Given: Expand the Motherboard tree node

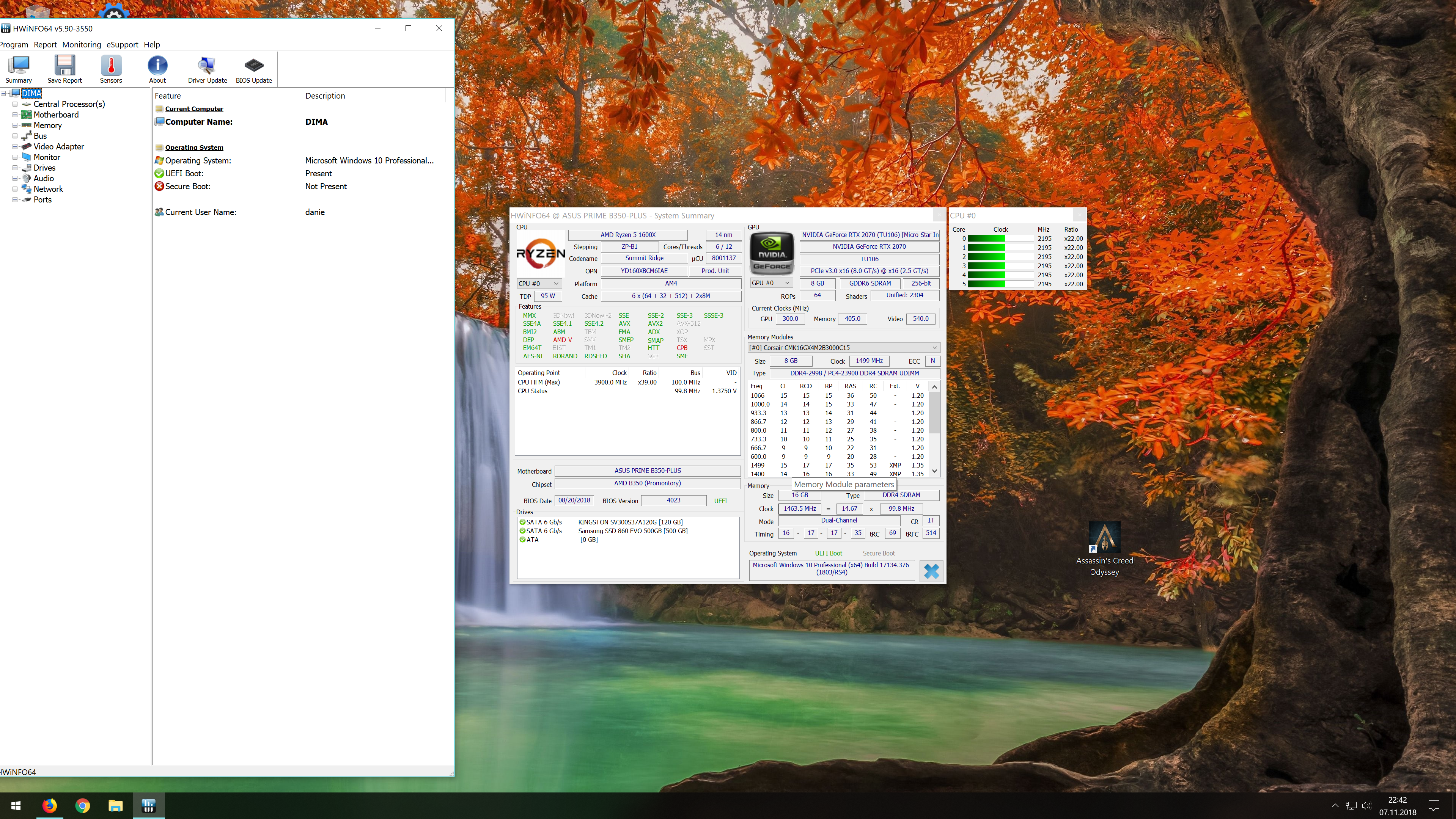Looking at the screenshot, I should point(15,115).
